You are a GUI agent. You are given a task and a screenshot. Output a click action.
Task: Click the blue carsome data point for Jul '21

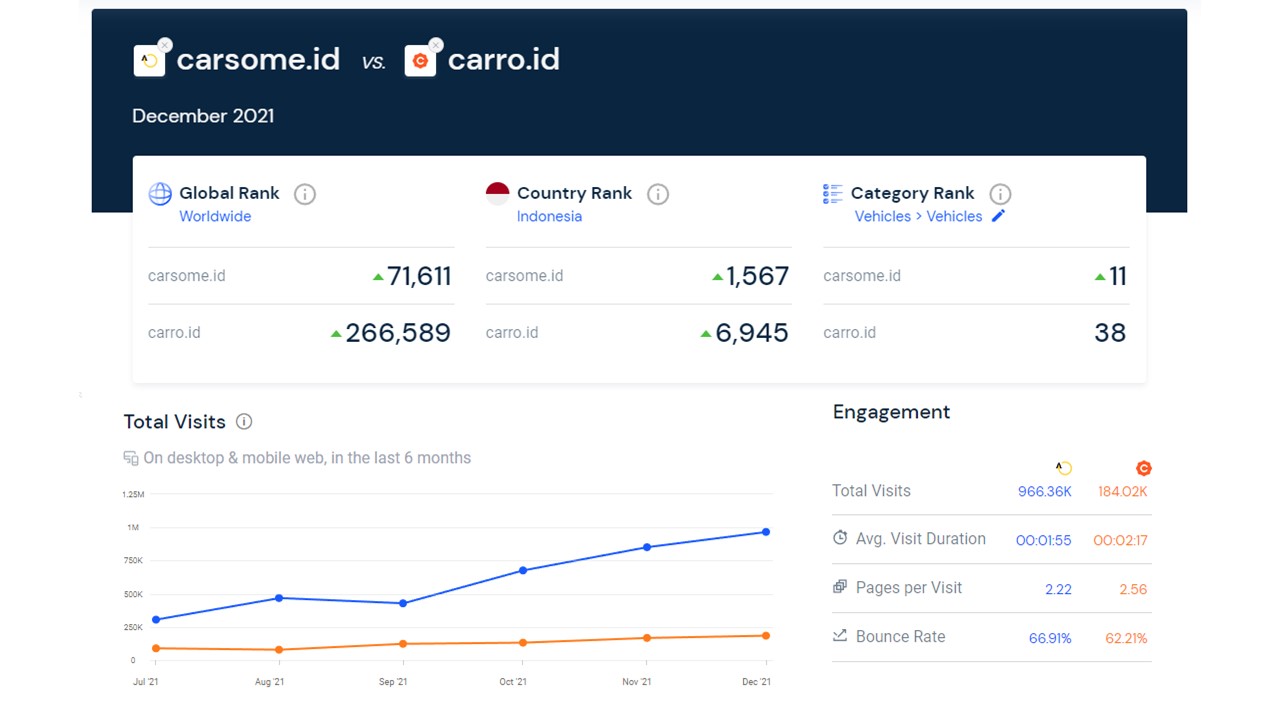[156, 620]
